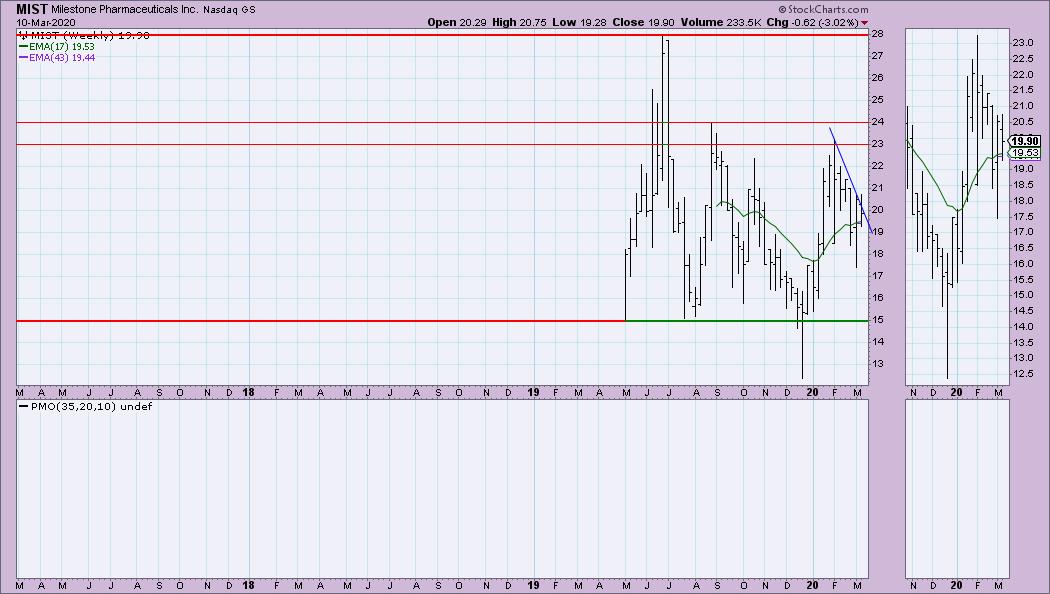Click the 18.5 label on zoom panel axis
This screenshot has width=1050, height=594.
[1021, 185]
